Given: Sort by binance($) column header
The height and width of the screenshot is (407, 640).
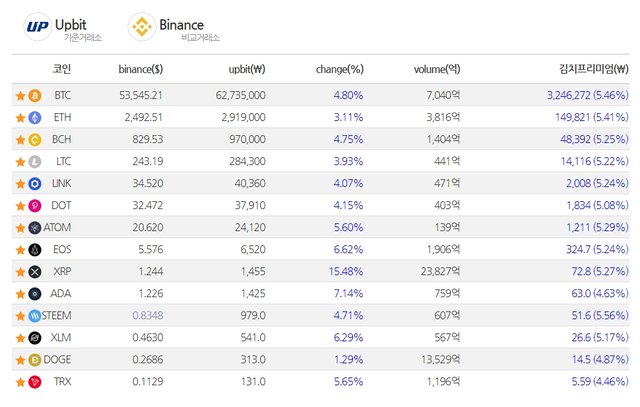Looking at the screenshot, I should coord(141,69).
